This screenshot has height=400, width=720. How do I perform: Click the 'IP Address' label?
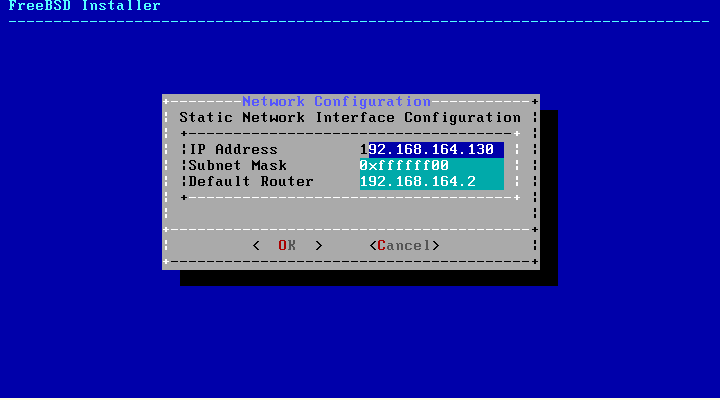pos(233,150)
